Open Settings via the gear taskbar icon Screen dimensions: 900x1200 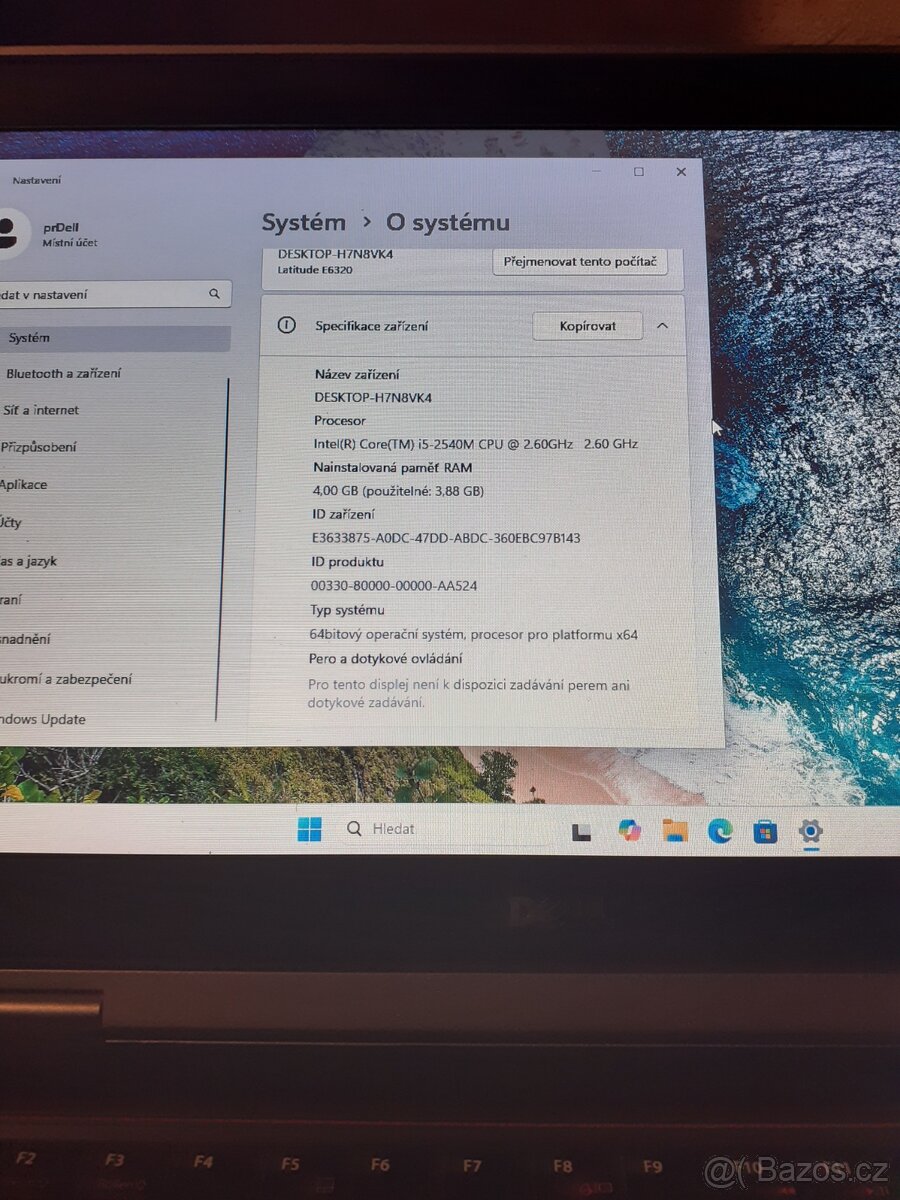pyautogui.click(x=809, y=831)
